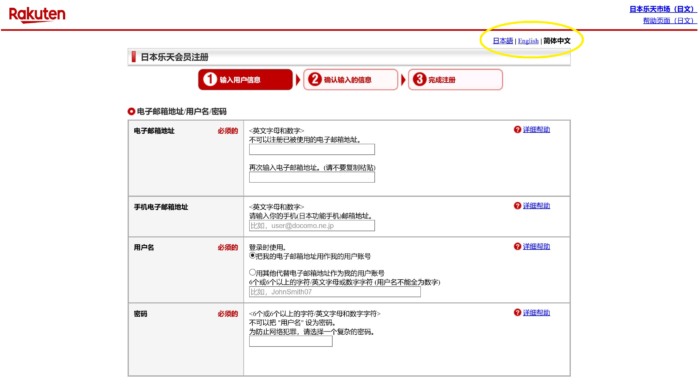The height and width of the screenshot is (382, 700).
Task: Open 详细帮助 link in 用户名 row
Action: (x=536, y=246)
